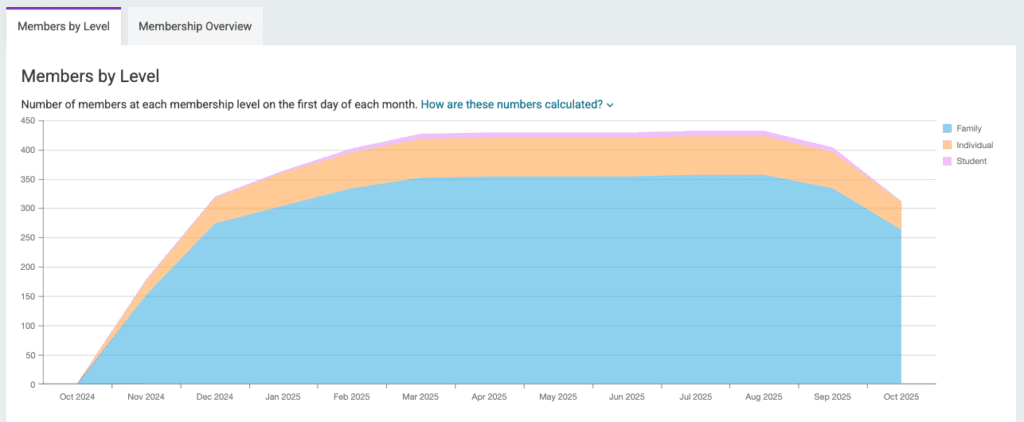1024x422 pixels.
Task: Click the orange Individual legend swatch
Action: [x=946, y=145]
